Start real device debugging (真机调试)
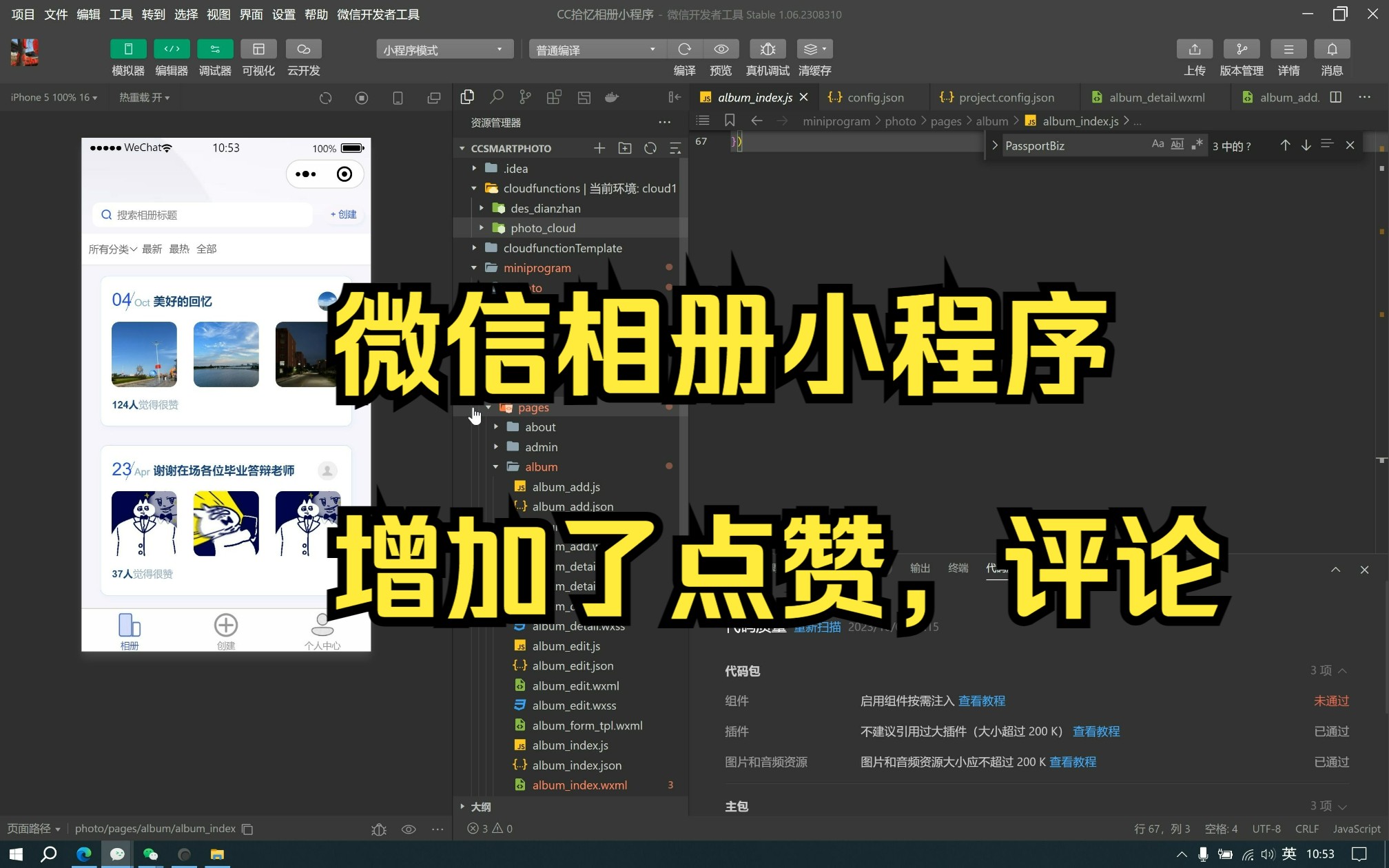Screen dimensions: 1389x868 768,49
